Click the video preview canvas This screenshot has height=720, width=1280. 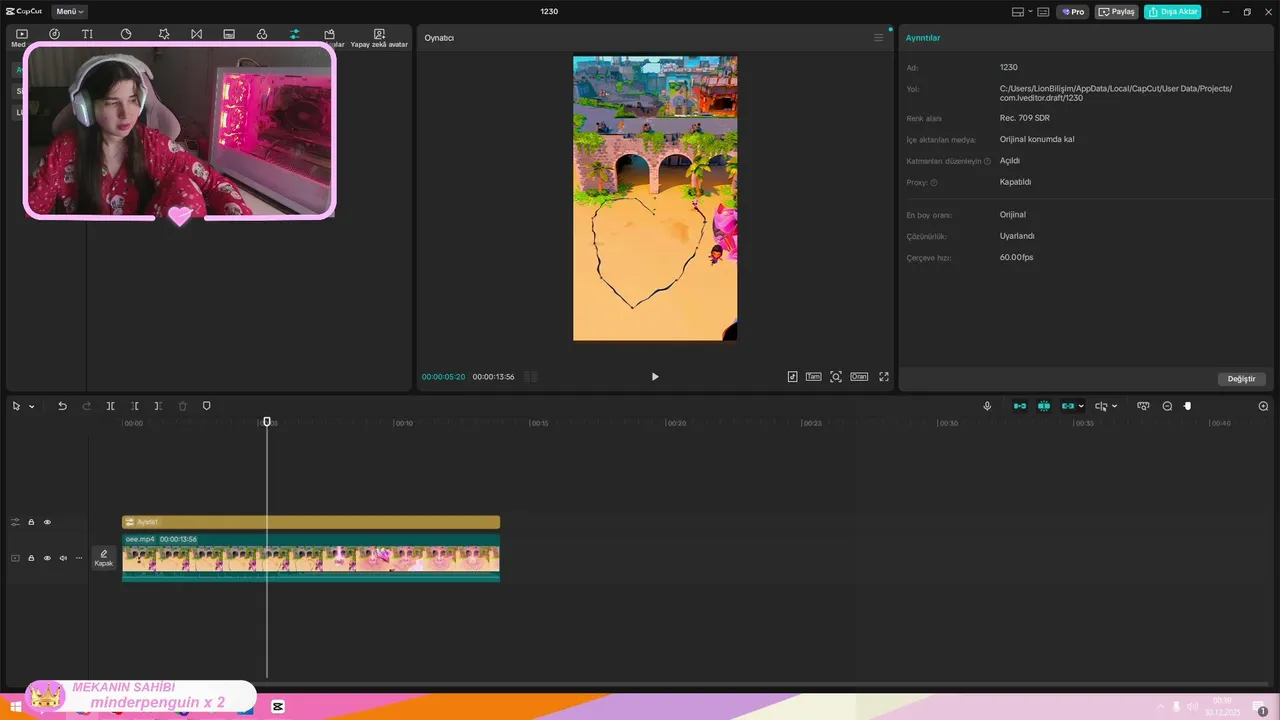click(655, 198)
